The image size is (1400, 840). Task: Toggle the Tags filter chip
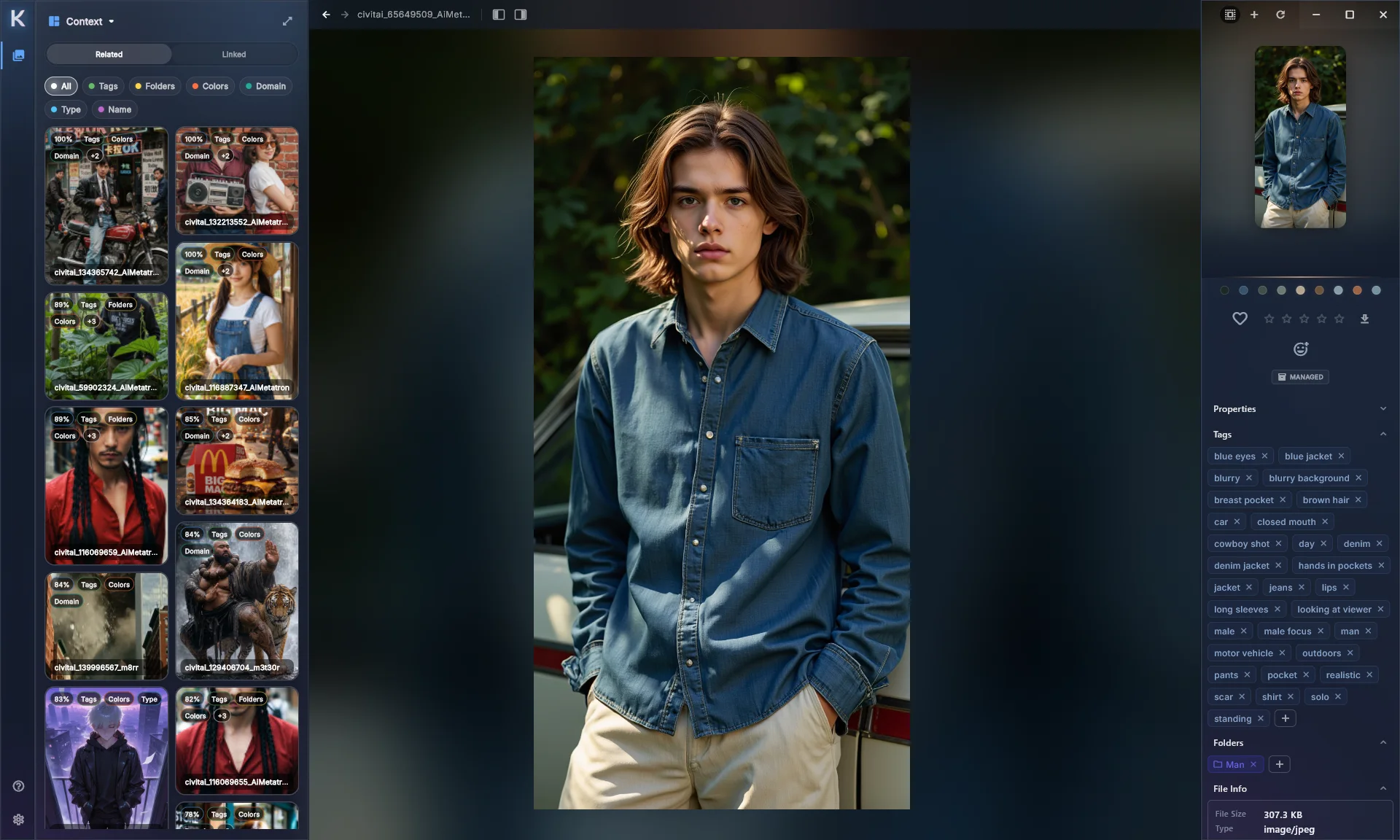[x=103, y=86]
